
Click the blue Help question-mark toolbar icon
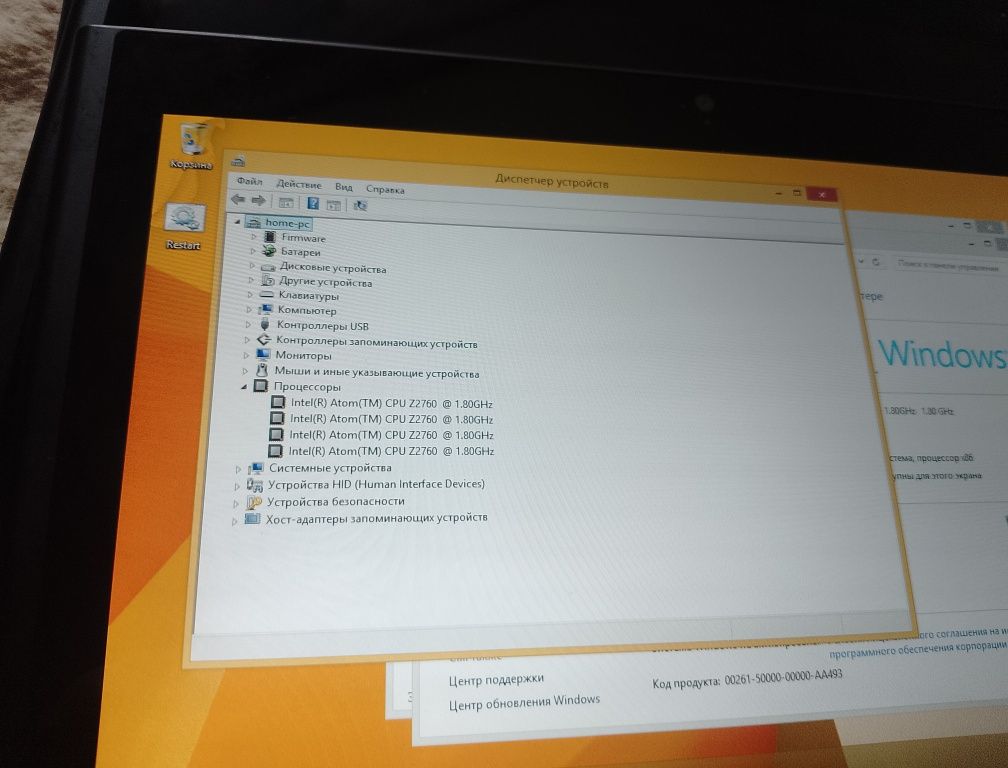click(x=313, y=204)
